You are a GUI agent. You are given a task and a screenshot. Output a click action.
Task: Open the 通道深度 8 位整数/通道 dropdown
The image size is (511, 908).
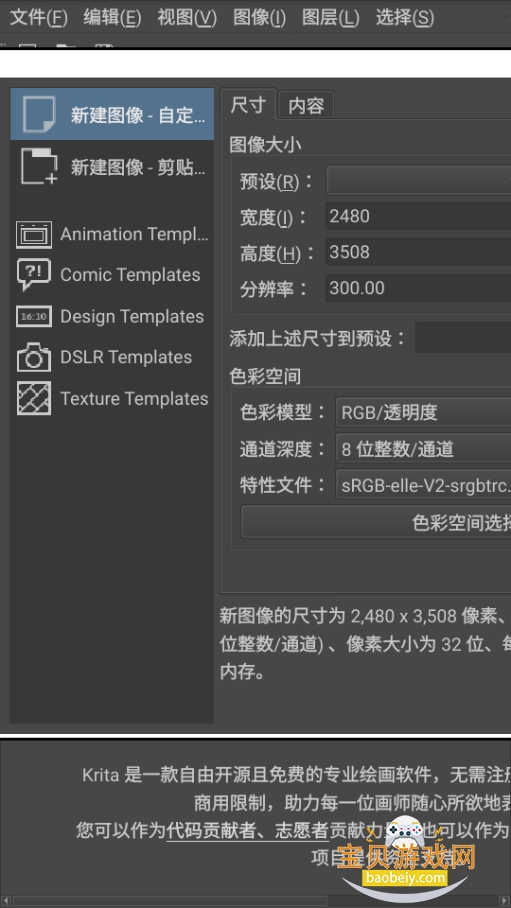click(423, 449)
